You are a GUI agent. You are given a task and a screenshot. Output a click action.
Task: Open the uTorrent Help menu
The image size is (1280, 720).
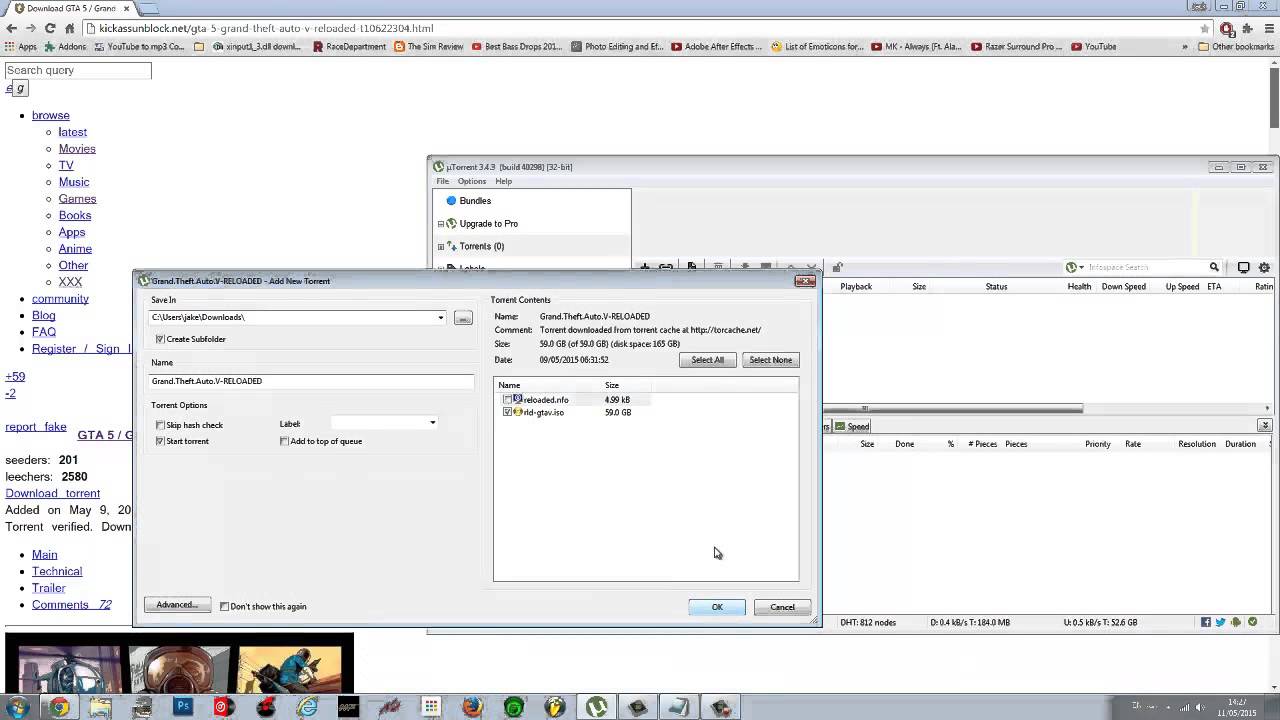click(503, 181)
